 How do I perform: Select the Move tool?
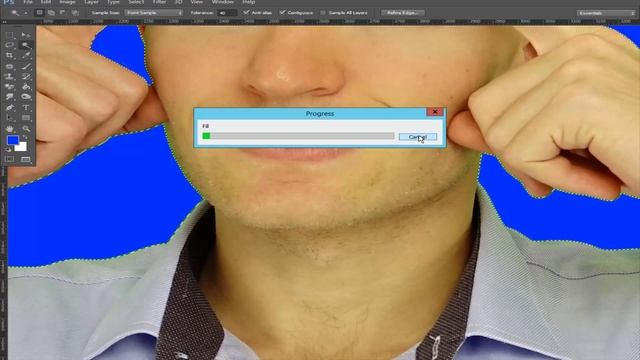26,35
